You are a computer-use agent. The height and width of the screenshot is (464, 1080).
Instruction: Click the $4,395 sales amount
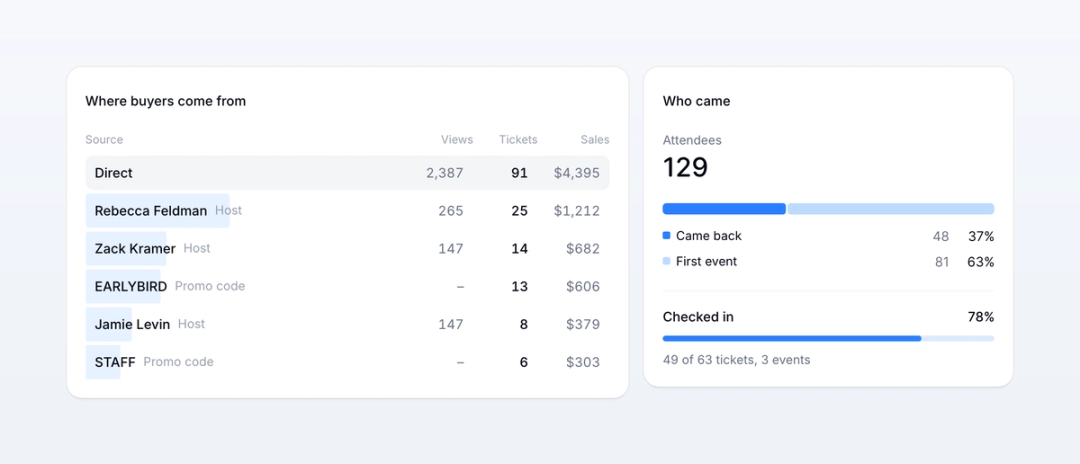point(577,173)
